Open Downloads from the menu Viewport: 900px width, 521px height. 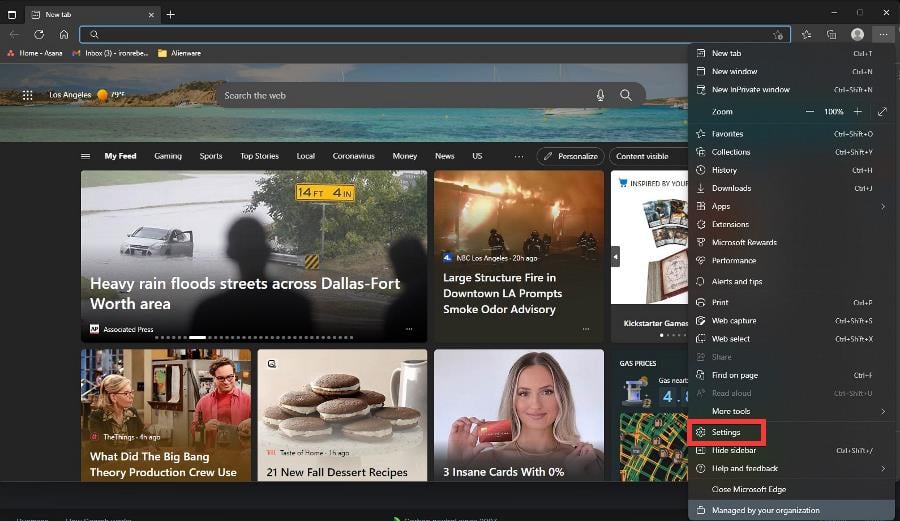pos(792,188)
